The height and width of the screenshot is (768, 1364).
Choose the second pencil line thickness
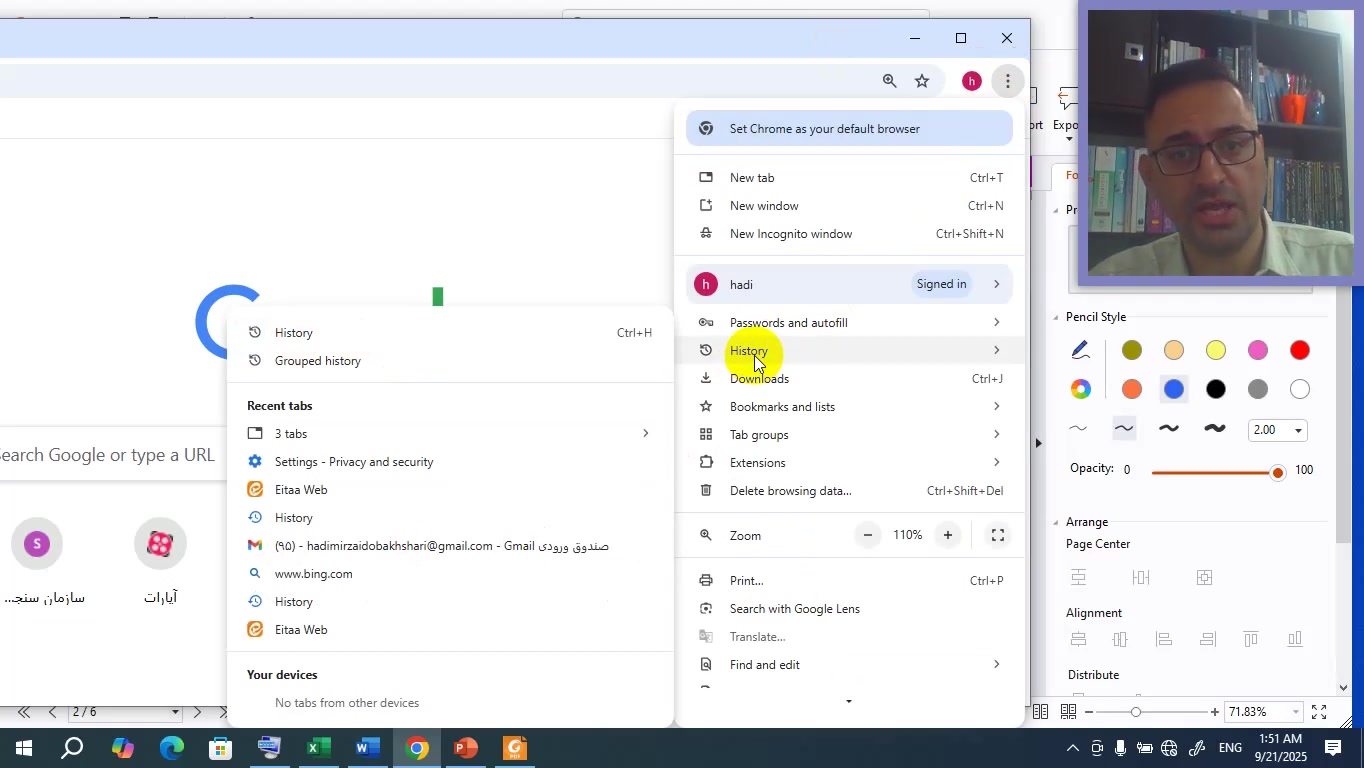coord(1124,429)
